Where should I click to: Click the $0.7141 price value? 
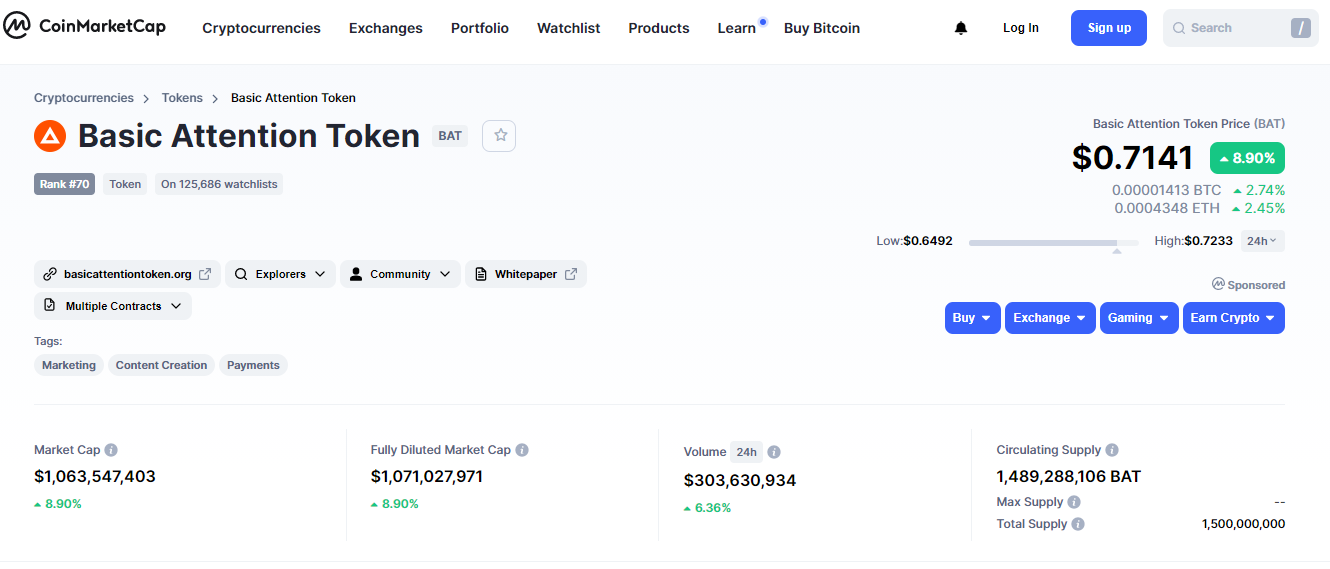pyautogui.click(x=1132, y=158)
